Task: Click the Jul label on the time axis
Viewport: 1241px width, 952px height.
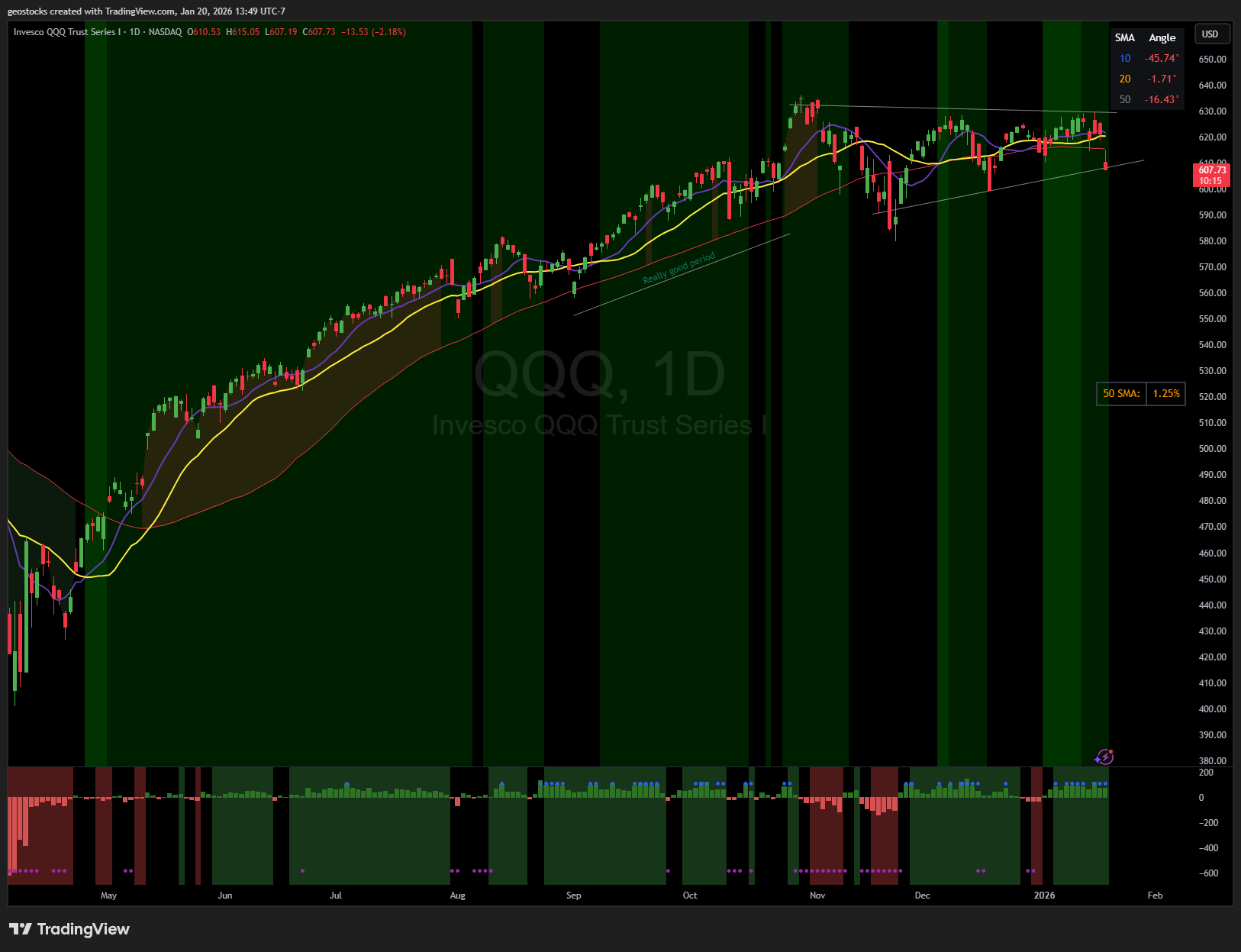Action: click(x=336, y=896)
